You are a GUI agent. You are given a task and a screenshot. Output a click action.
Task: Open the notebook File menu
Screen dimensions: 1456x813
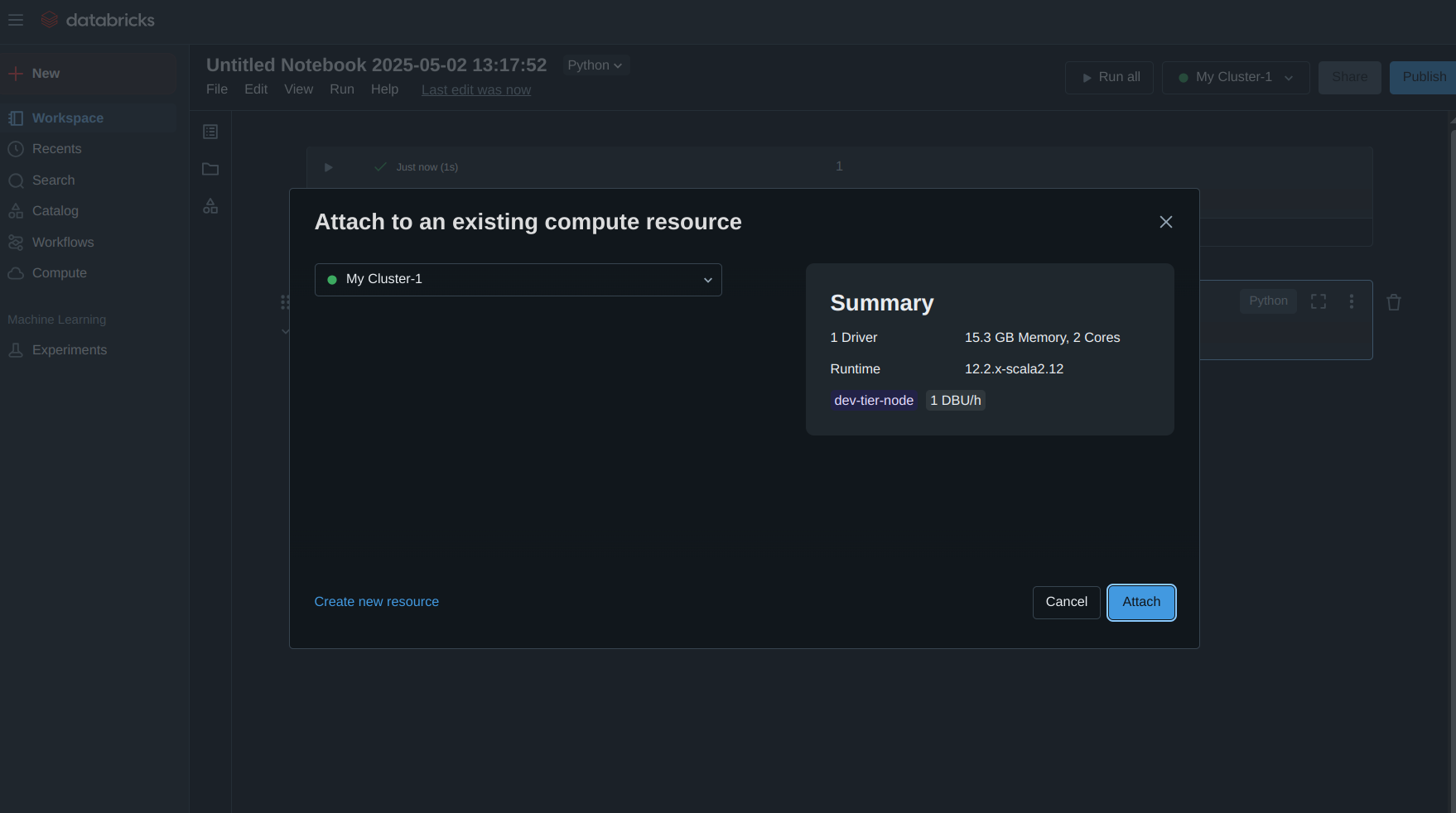(217, 89)
